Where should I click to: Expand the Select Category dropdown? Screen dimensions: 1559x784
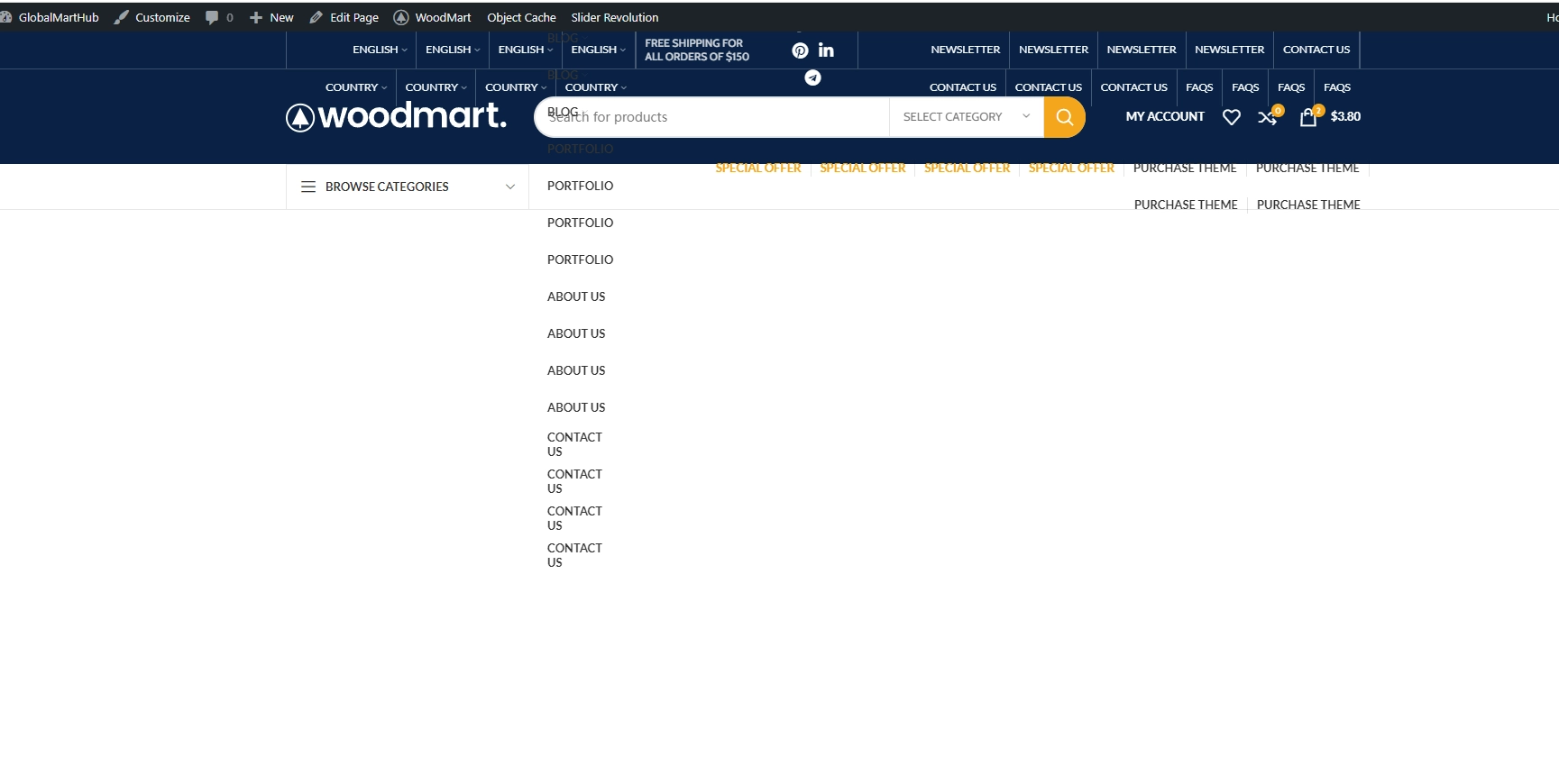pos(967,117)
